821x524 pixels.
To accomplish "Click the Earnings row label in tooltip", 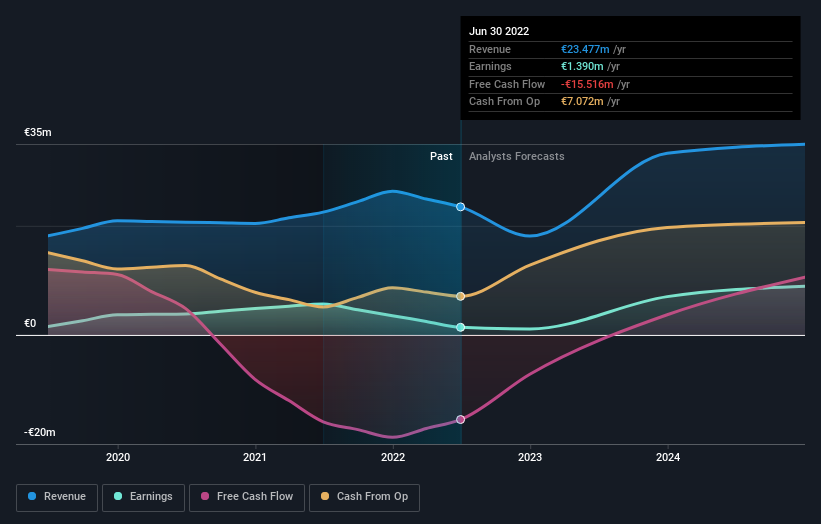I will 490,66.
